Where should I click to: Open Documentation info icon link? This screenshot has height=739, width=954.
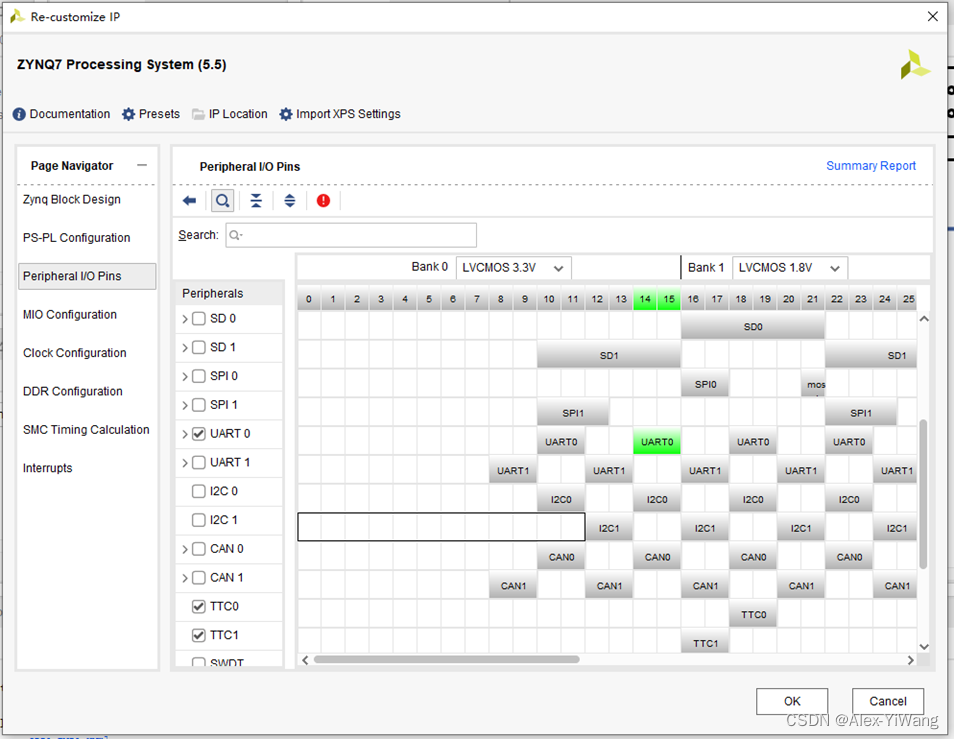point(61,114)
